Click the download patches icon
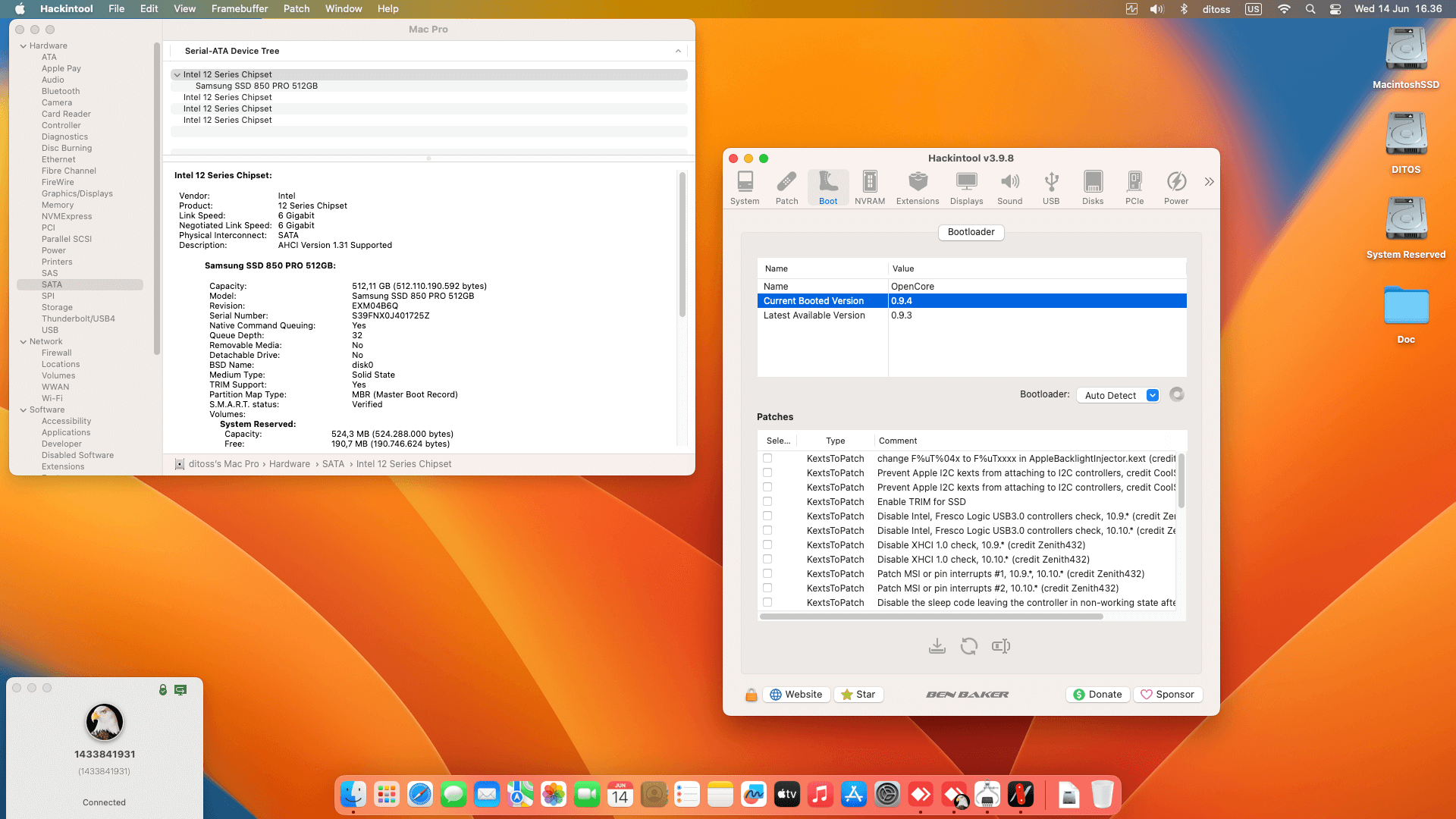1456x819 pixels. tap(937, 646)
